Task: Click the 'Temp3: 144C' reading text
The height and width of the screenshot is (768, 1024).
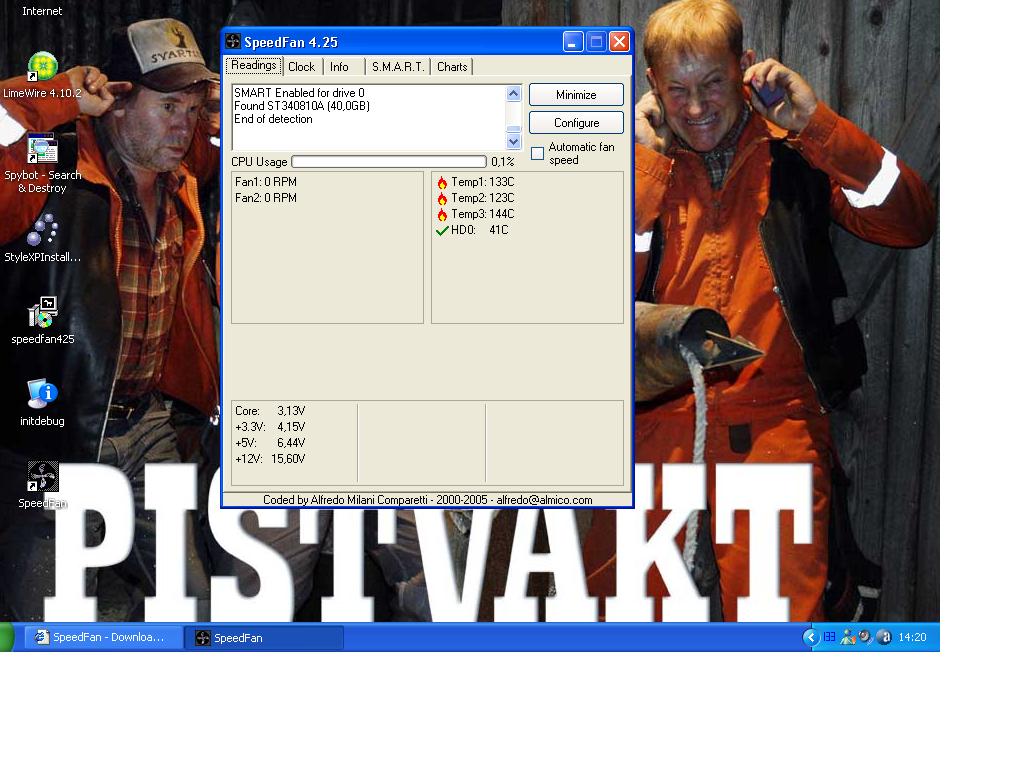Action: coord(483,214)
